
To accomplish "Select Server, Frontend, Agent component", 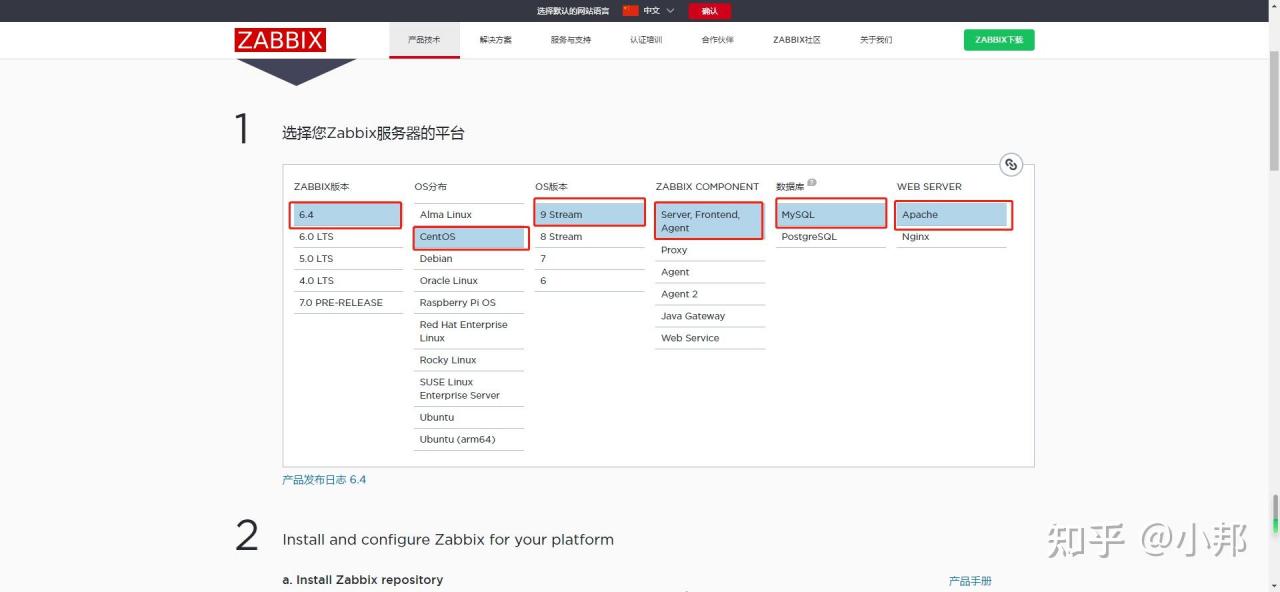I will [x=709, y=221].
